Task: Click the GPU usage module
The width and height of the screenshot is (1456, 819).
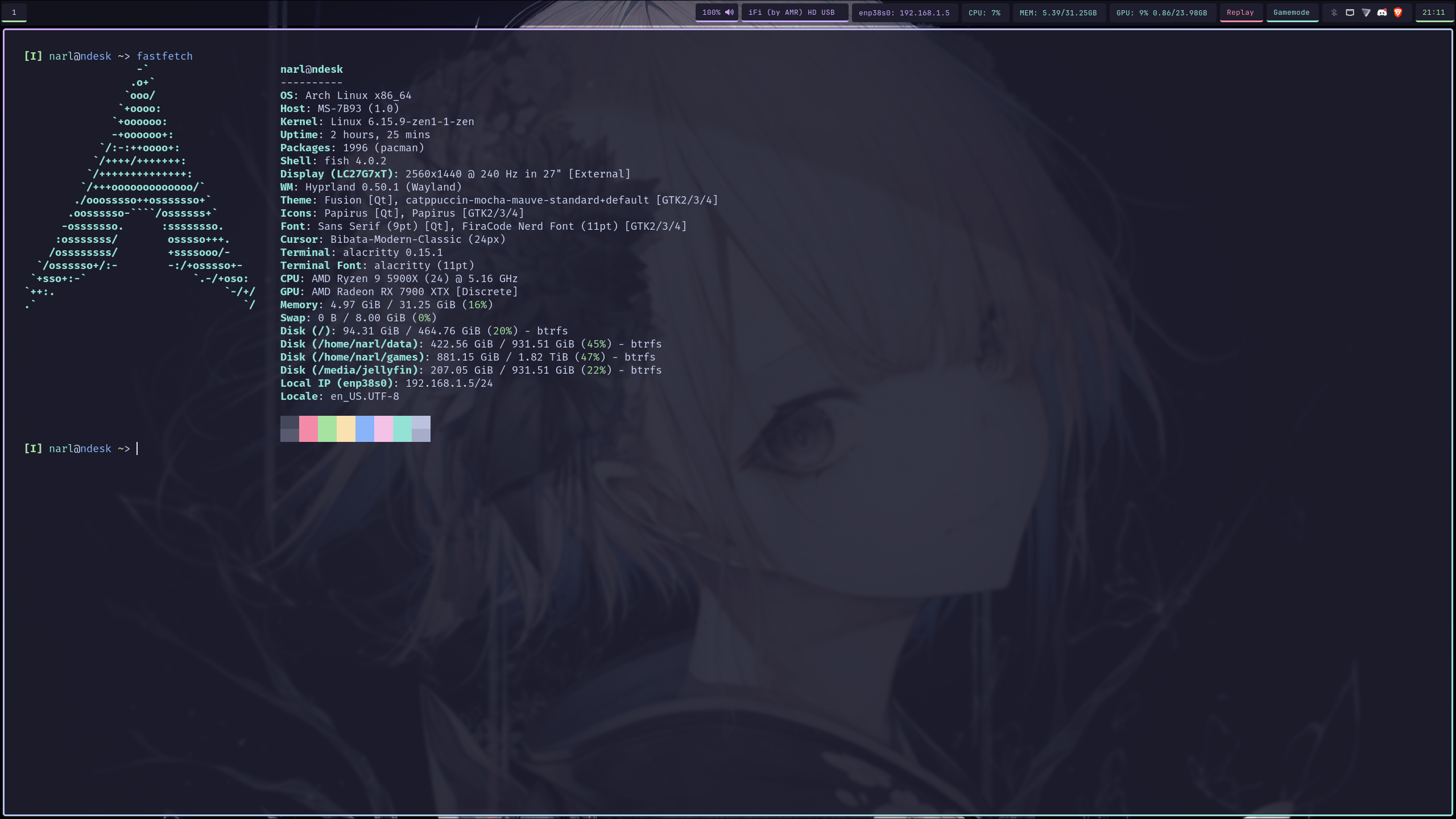Action: point(1161,13)
